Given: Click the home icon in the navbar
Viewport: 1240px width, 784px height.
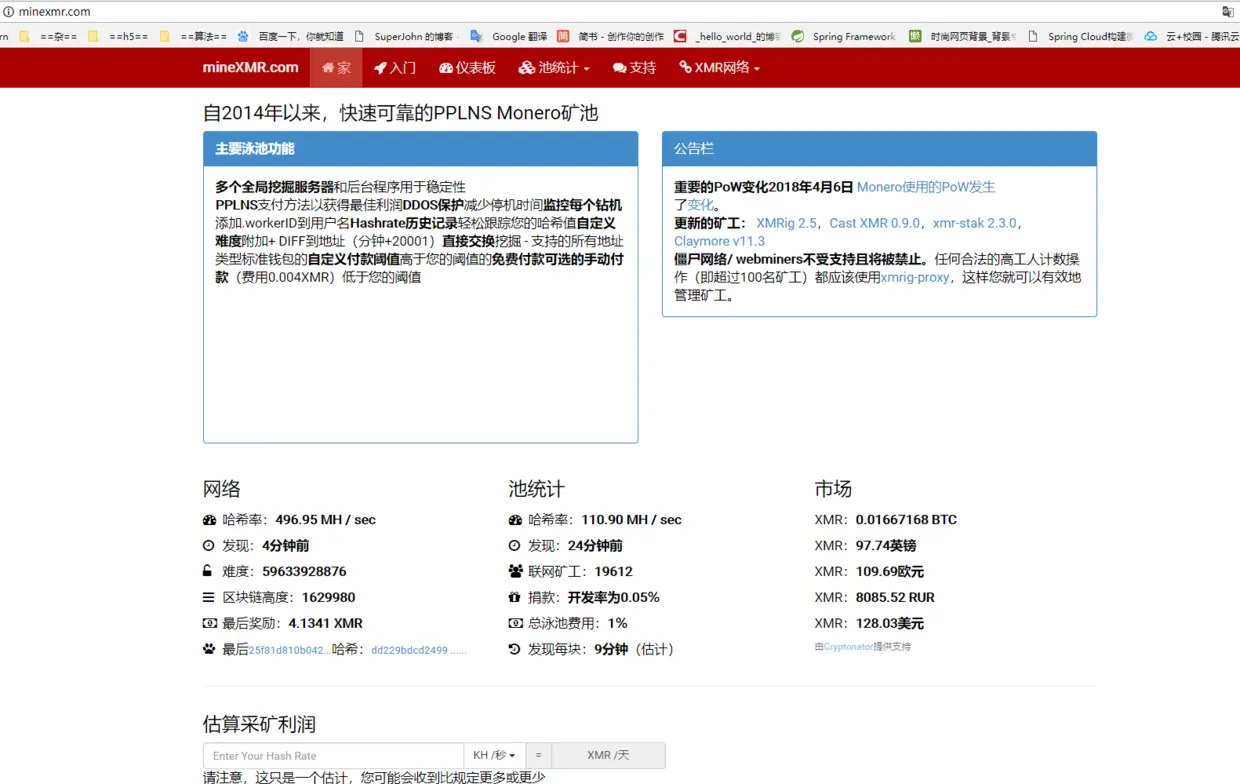Looking at the screenshot, I should click(328, 68).
